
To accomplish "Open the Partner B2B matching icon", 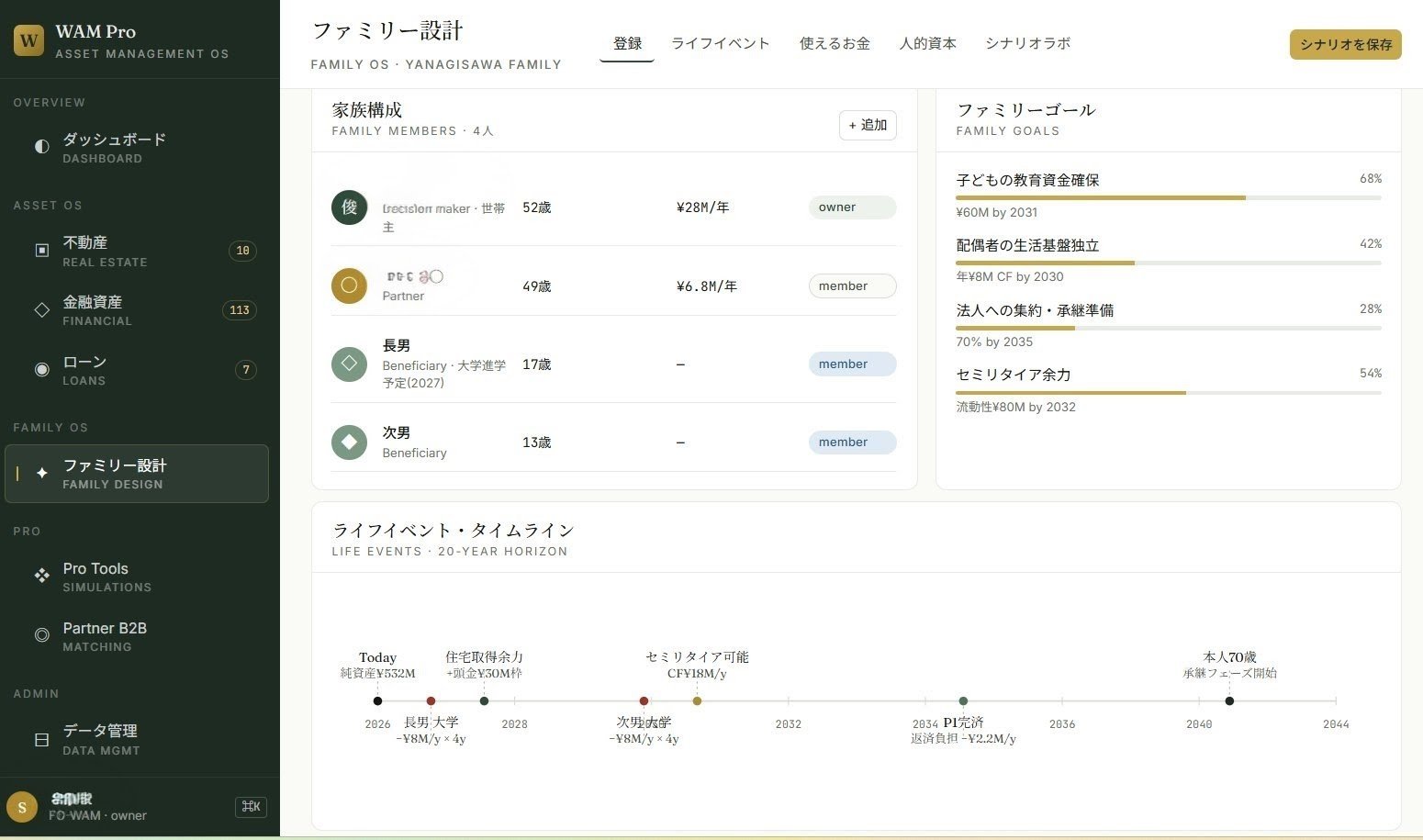I will [x=41, y=634].
